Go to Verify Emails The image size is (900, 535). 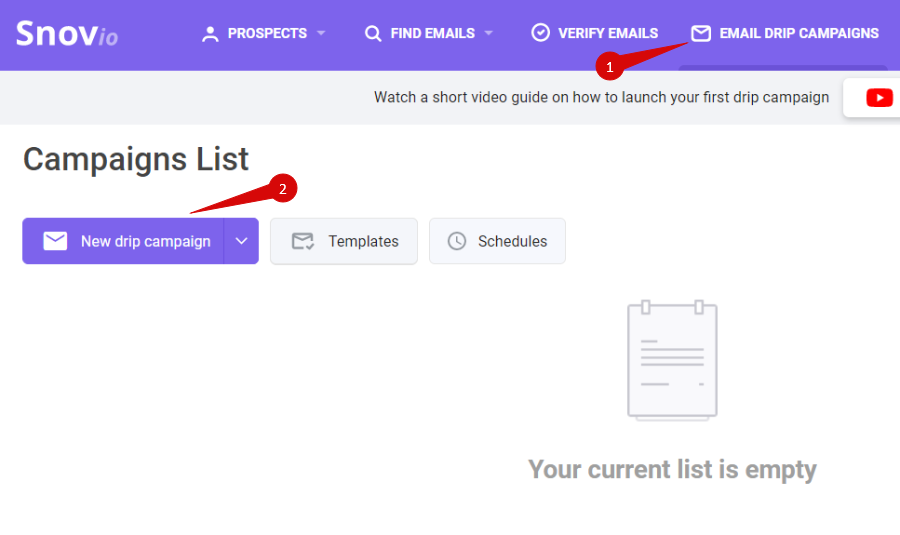tap(595, 33)
